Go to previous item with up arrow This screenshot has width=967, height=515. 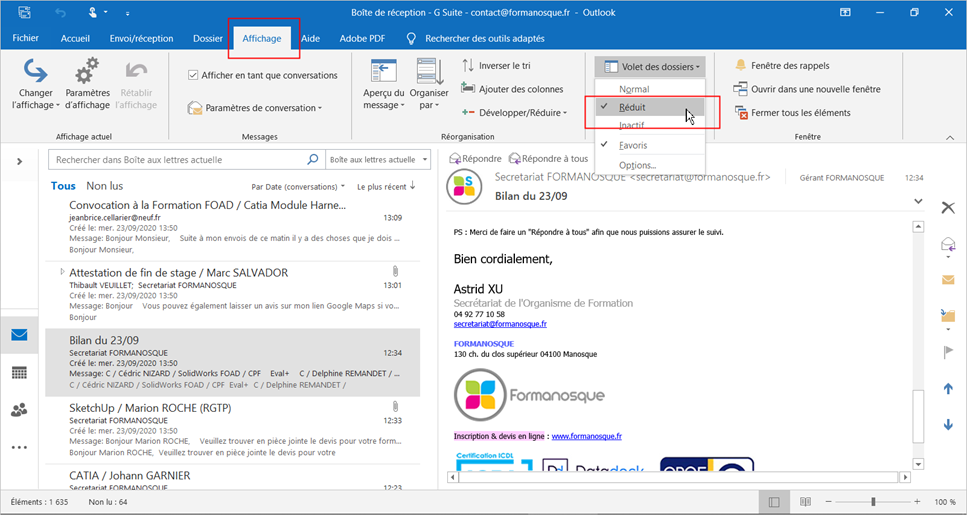[x=948, y=389]
